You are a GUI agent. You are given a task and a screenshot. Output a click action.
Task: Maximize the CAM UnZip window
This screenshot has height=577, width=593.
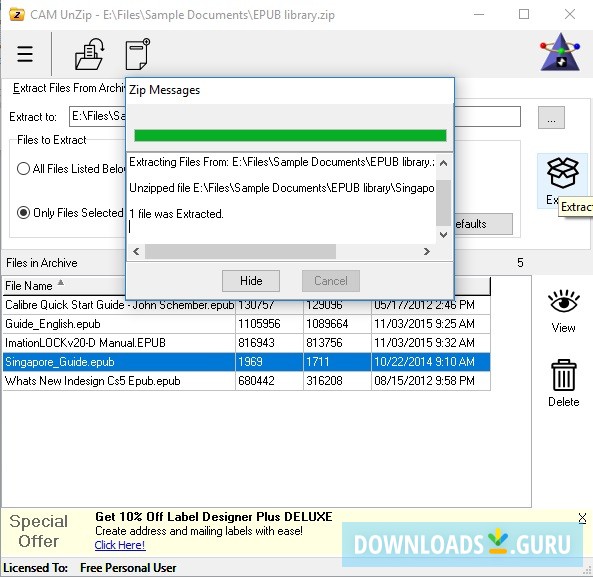pyautogui.click(x=524, y=15)
